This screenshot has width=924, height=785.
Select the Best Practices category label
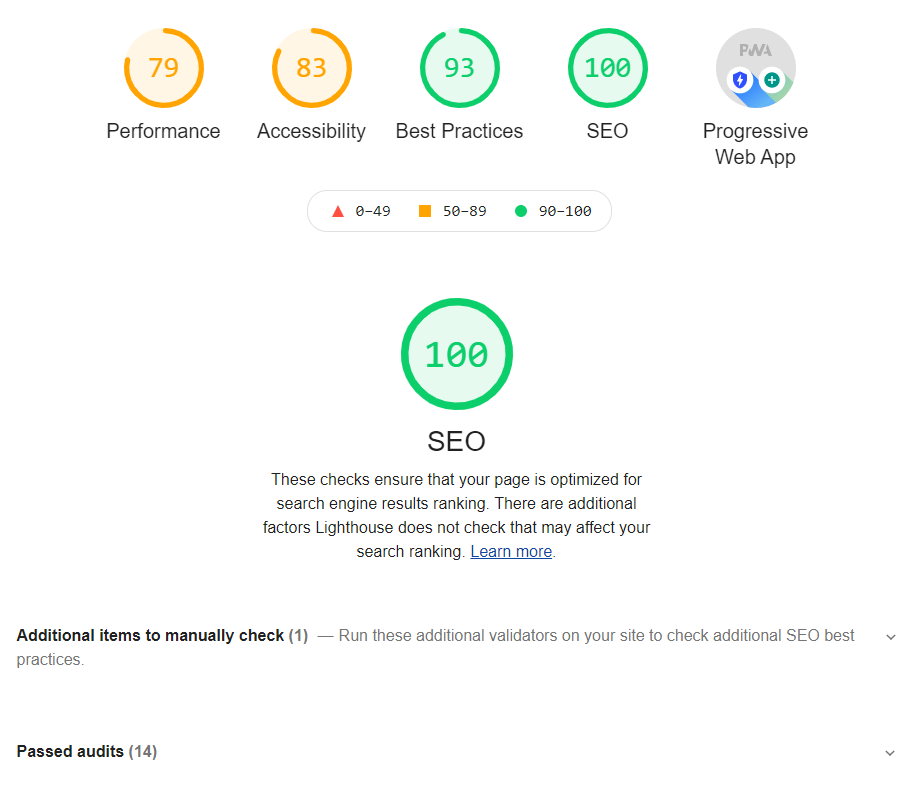click(459, 131)
